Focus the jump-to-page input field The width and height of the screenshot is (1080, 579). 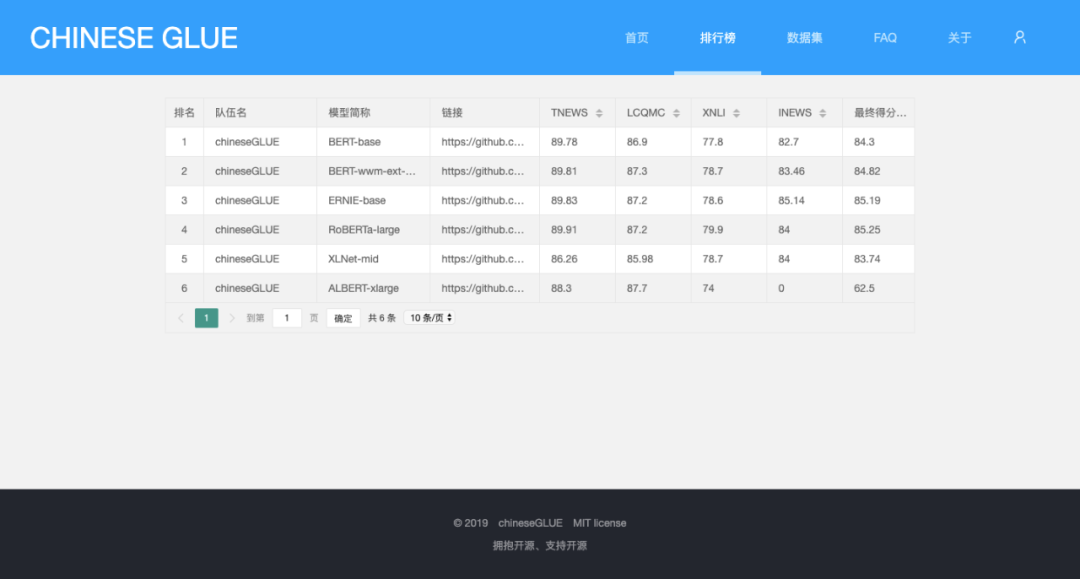(x=287, y=318)
